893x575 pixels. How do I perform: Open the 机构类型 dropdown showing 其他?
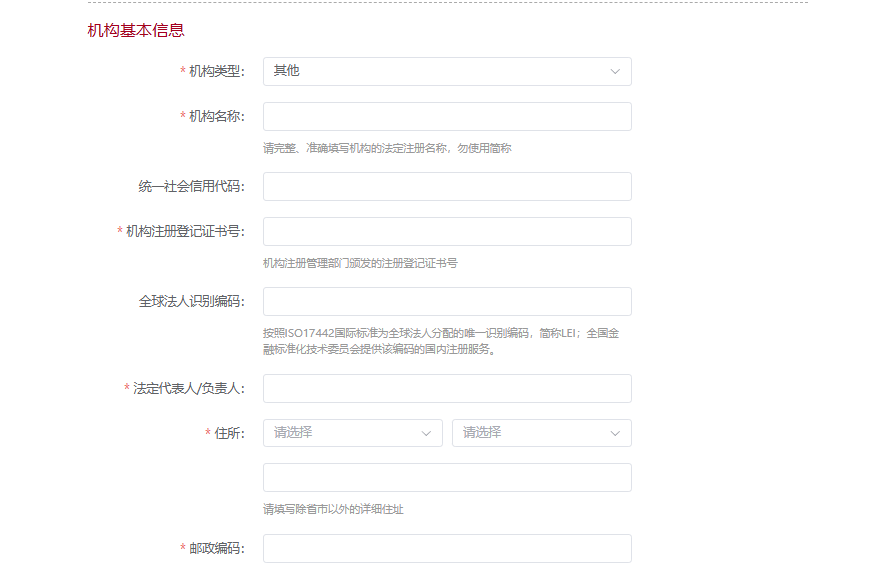tap(447, 71)
